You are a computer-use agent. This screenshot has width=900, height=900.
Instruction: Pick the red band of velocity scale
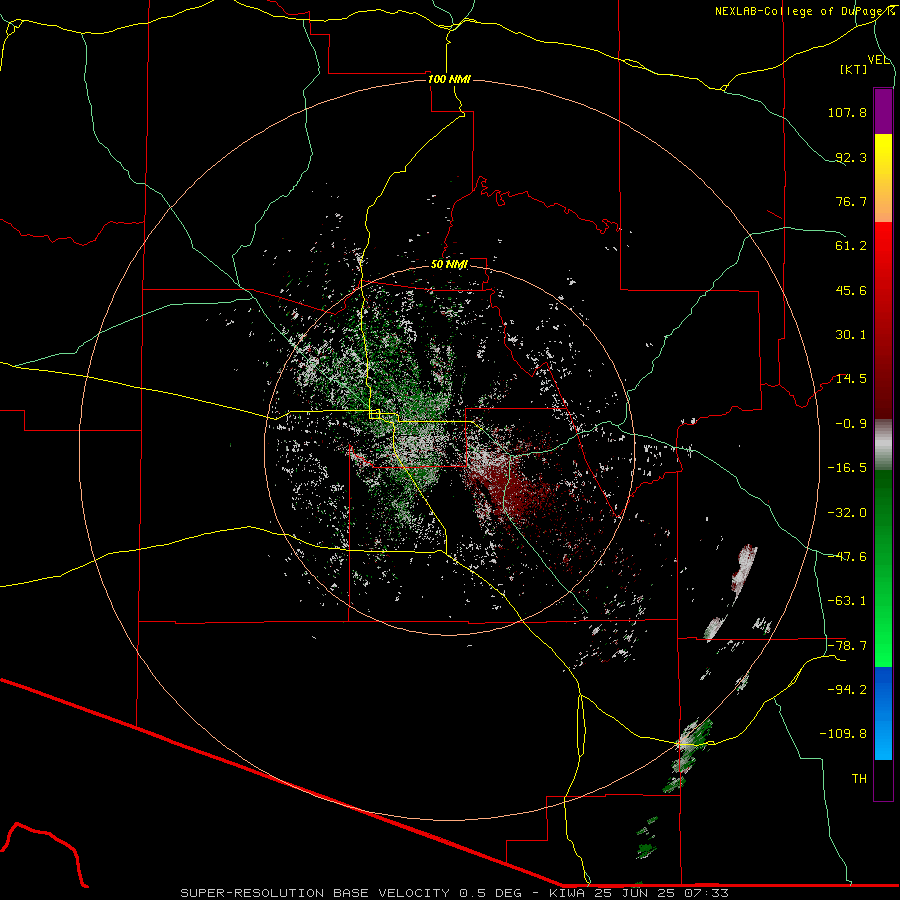tap(883, 320)
